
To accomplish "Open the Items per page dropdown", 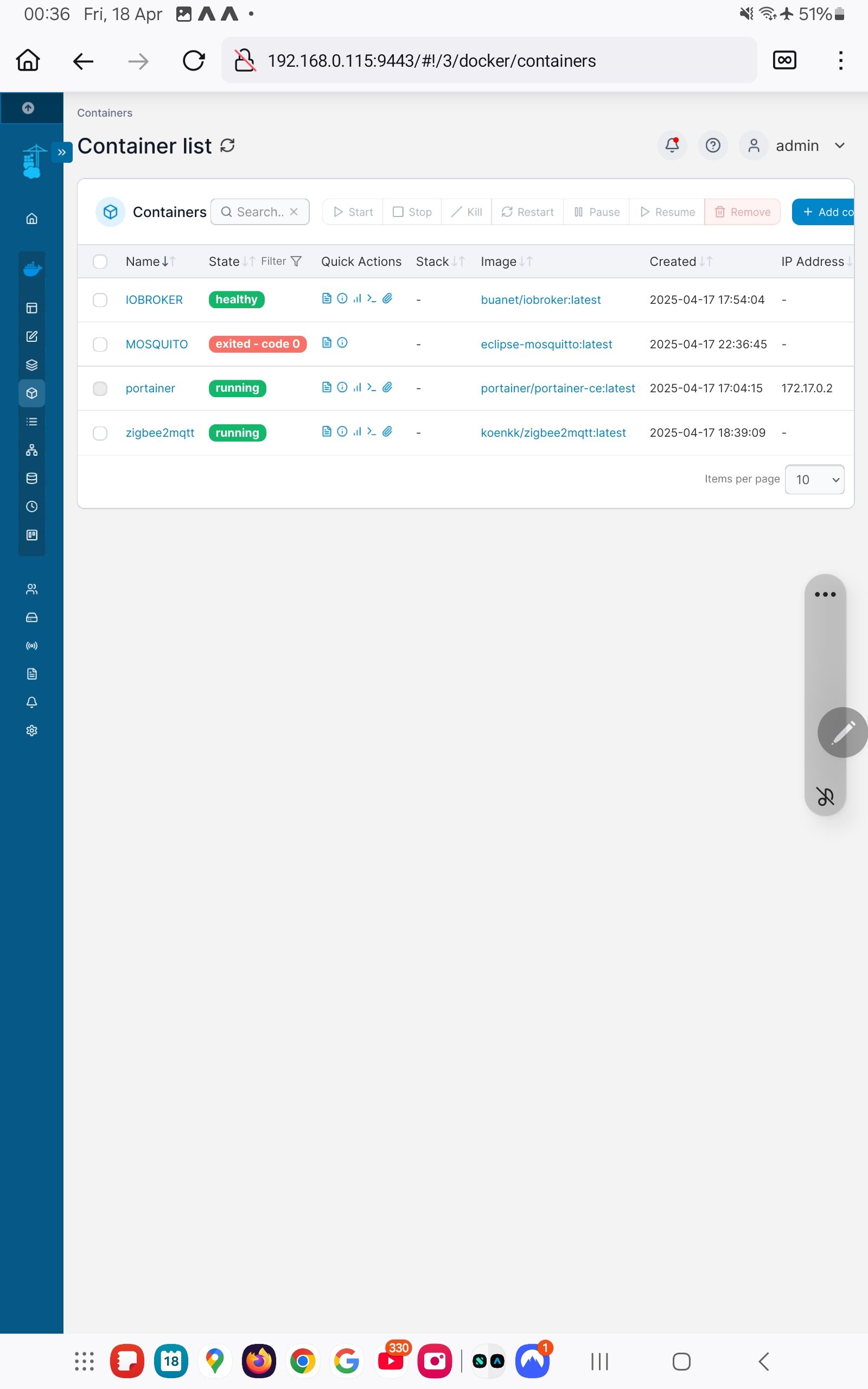I will [814, 479].
